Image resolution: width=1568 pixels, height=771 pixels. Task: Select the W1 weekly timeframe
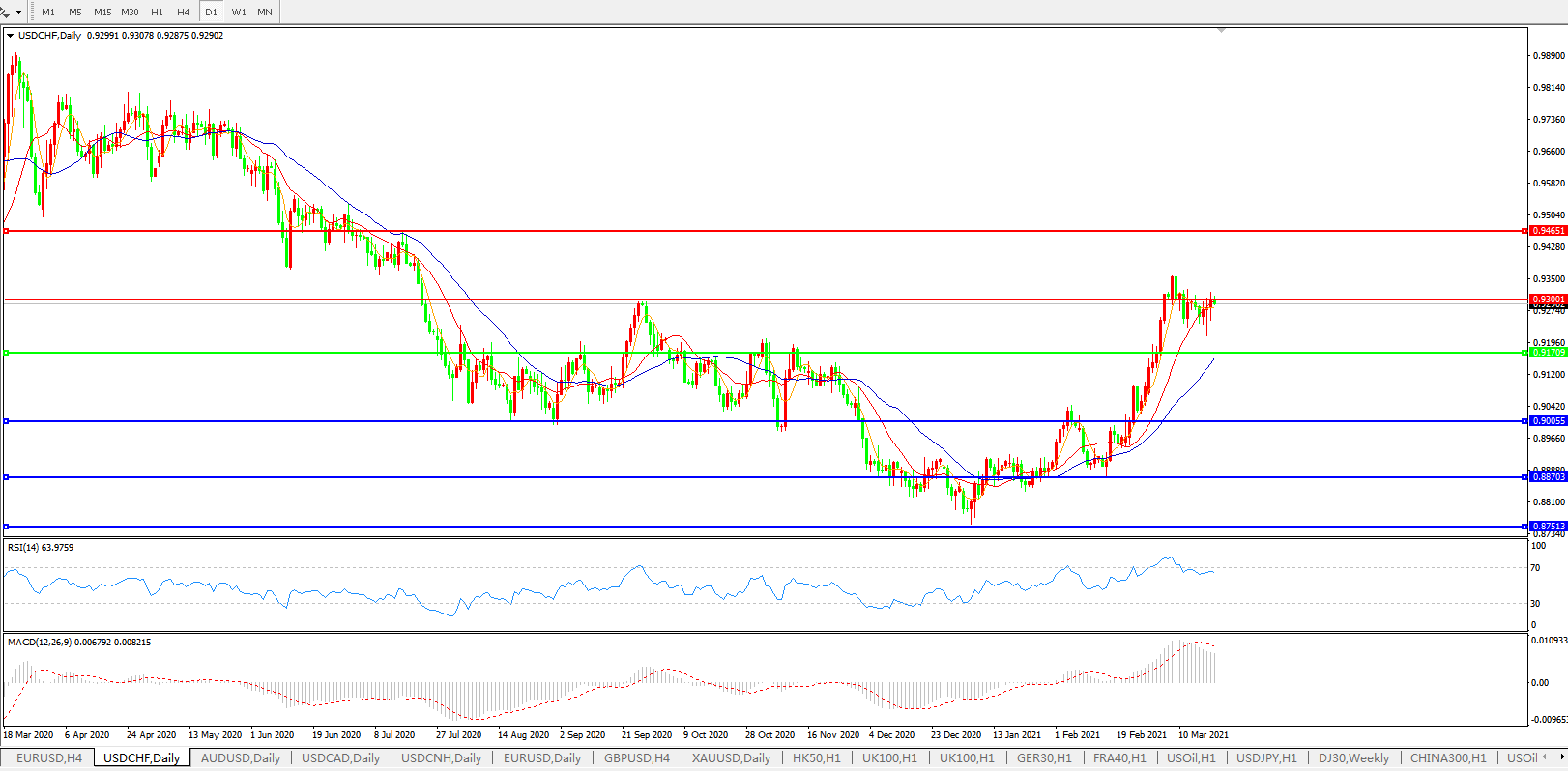point(238,13)
